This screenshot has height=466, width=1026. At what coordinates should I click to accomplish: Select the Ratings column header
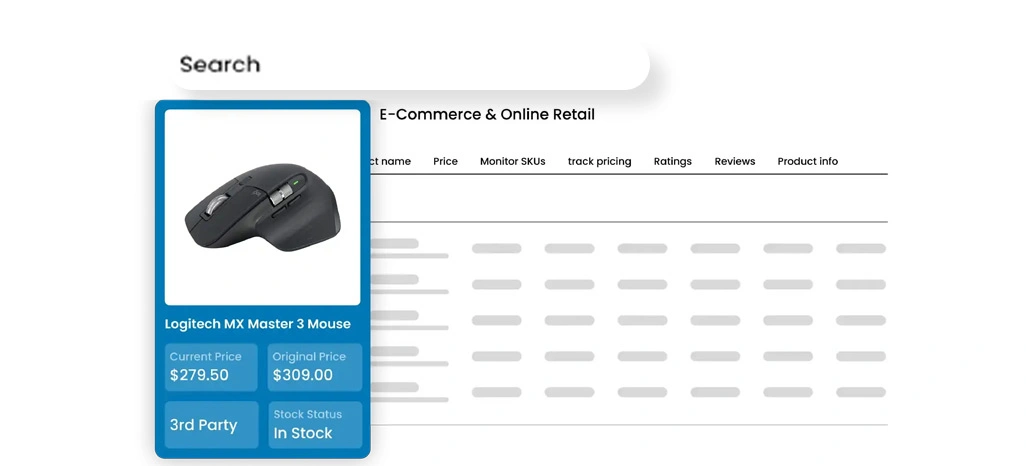[x=673, y=161]
